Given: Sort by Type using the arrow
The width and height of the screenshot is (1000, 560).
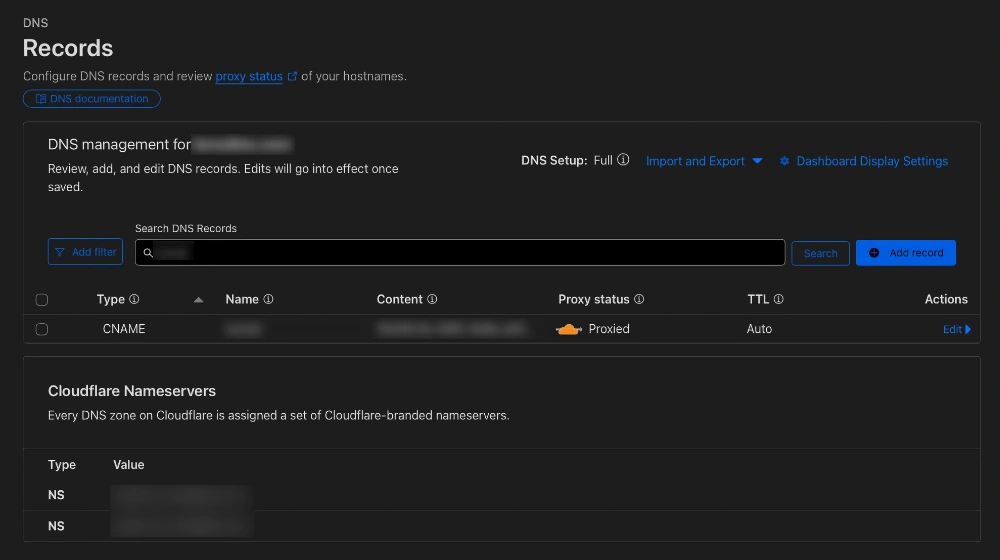Looking at the screenshot, I should tap(198, 300).
